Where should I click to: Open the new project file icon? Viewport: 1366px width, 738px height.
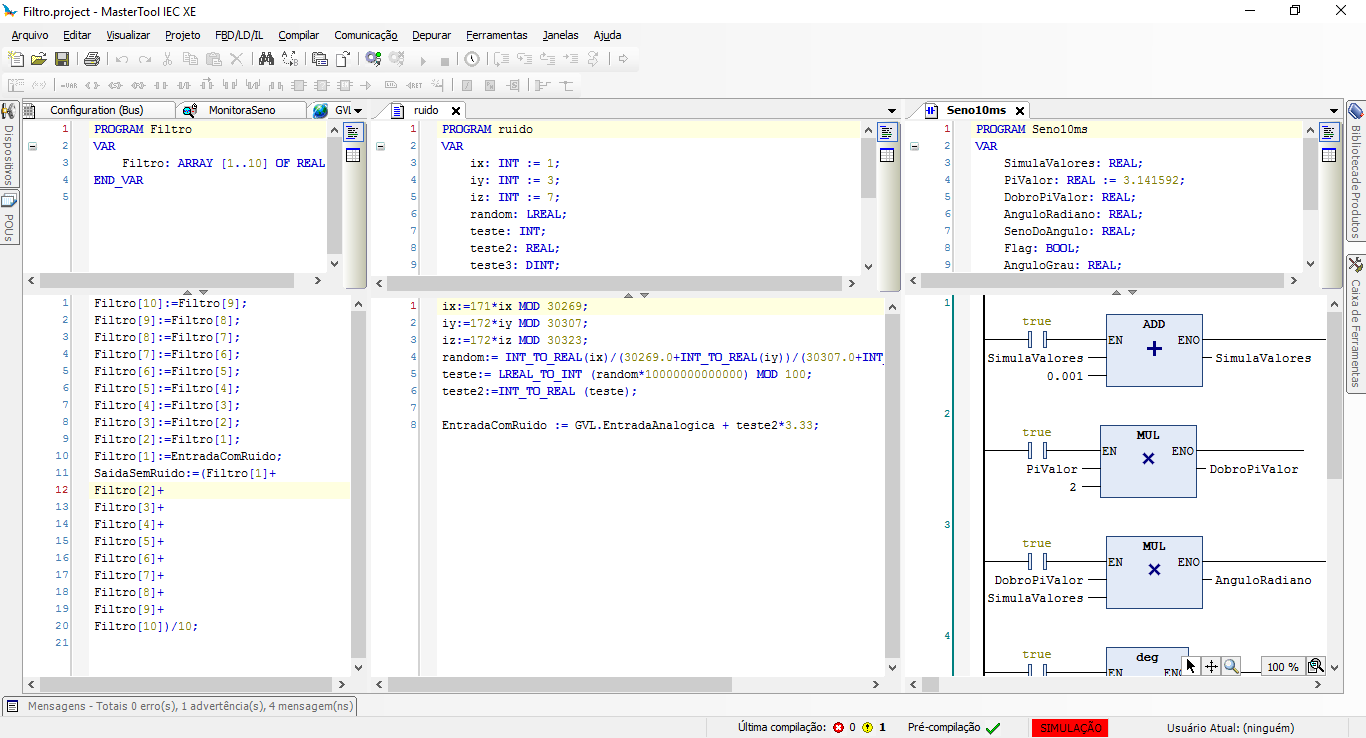[x=17, y=59]
